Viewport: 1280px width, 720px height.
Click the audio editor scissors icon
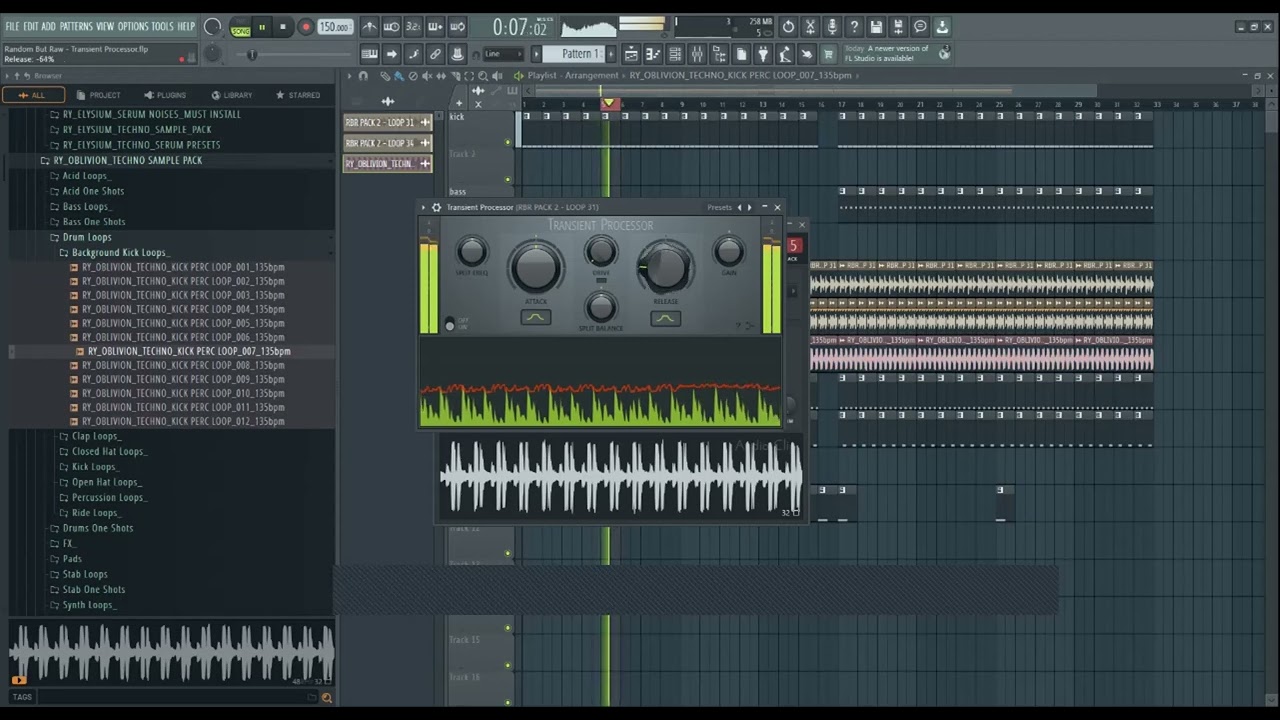810,27
